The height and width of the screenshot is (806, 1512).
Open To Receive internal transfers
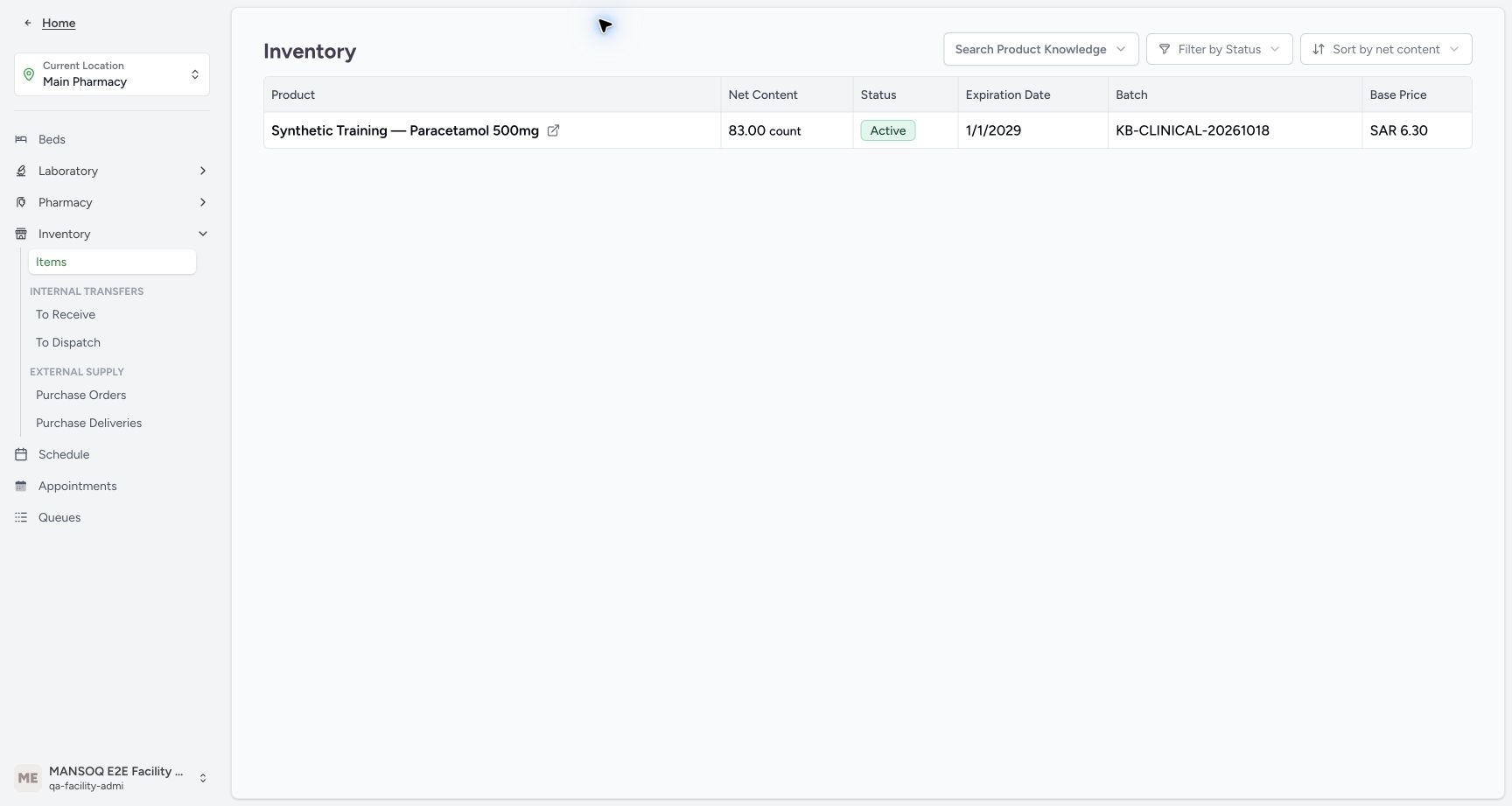pos(66,314)
